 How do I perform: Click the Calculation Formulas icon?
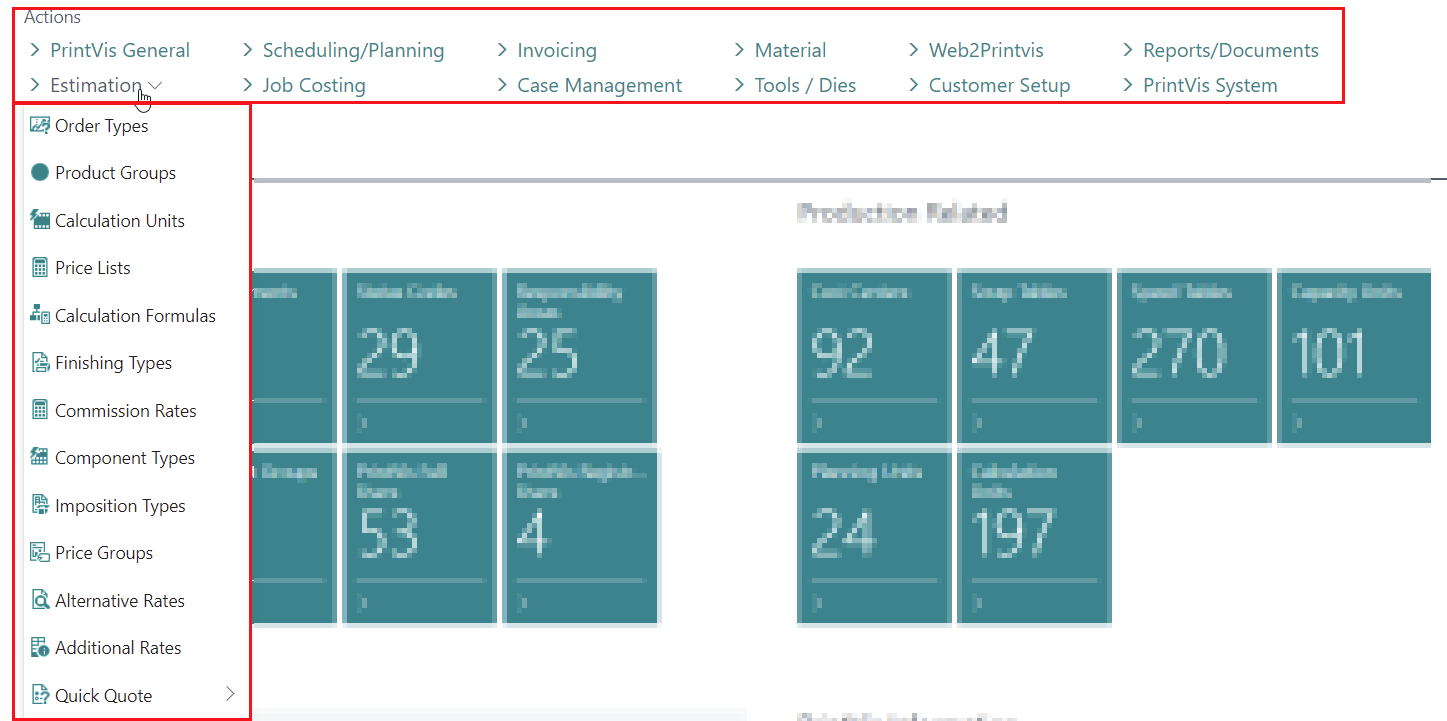[40, 315]
